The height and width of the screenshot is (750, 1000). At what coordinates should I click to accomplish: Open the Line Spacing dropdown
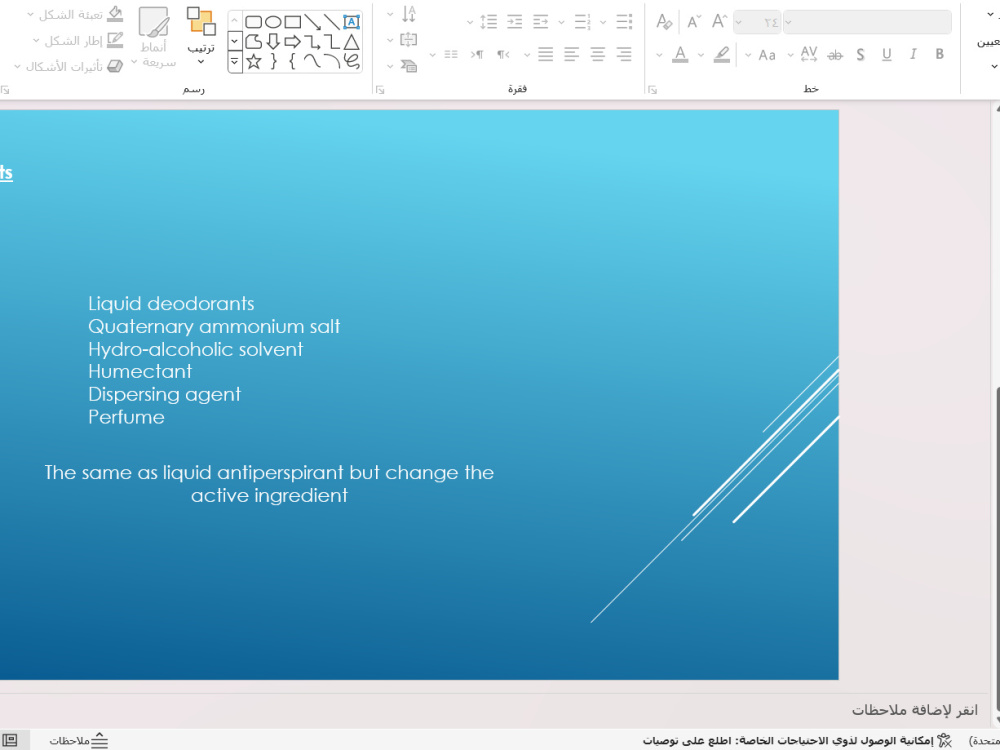point(483,22)
